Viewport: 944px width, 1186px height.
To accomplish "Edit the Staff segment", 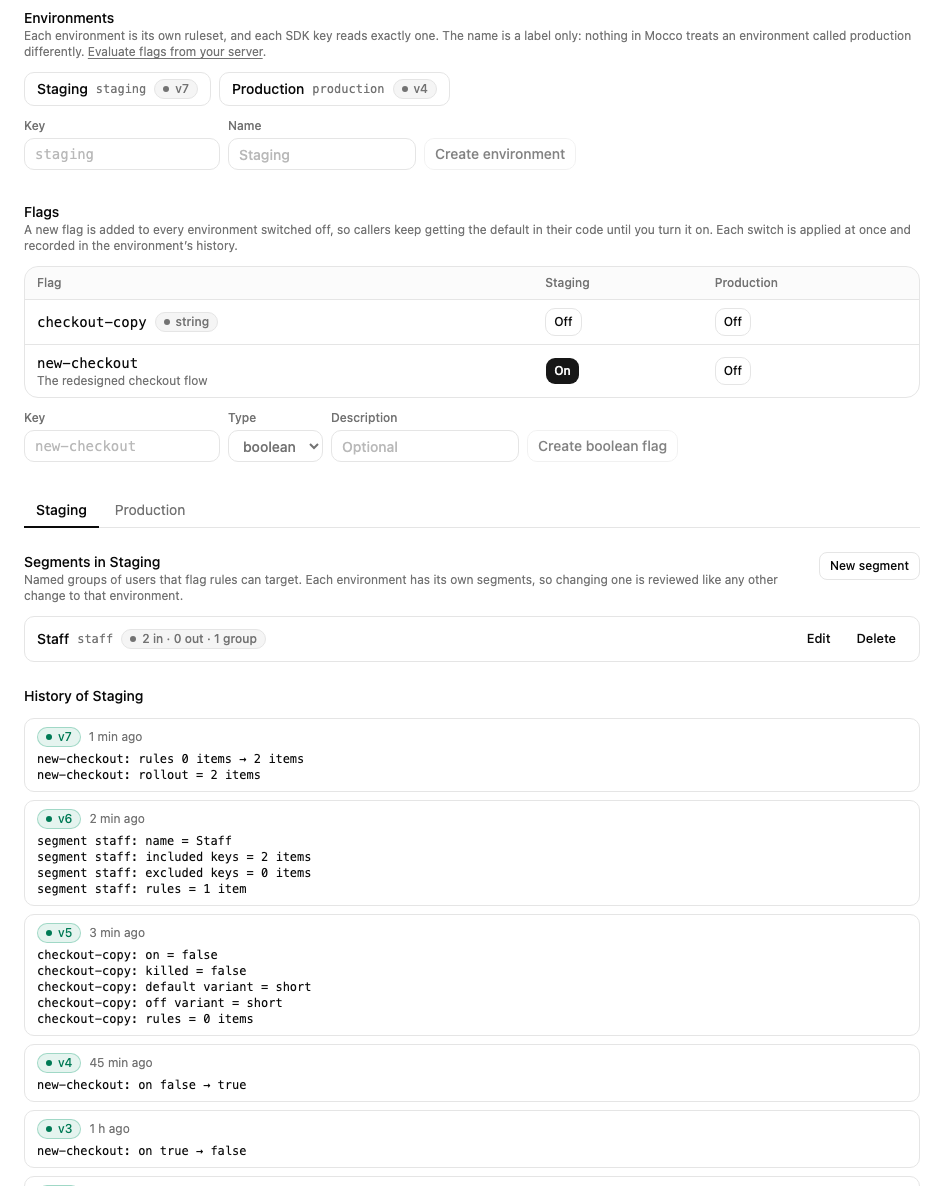I will pyautogui.click(x=818, y=638).
